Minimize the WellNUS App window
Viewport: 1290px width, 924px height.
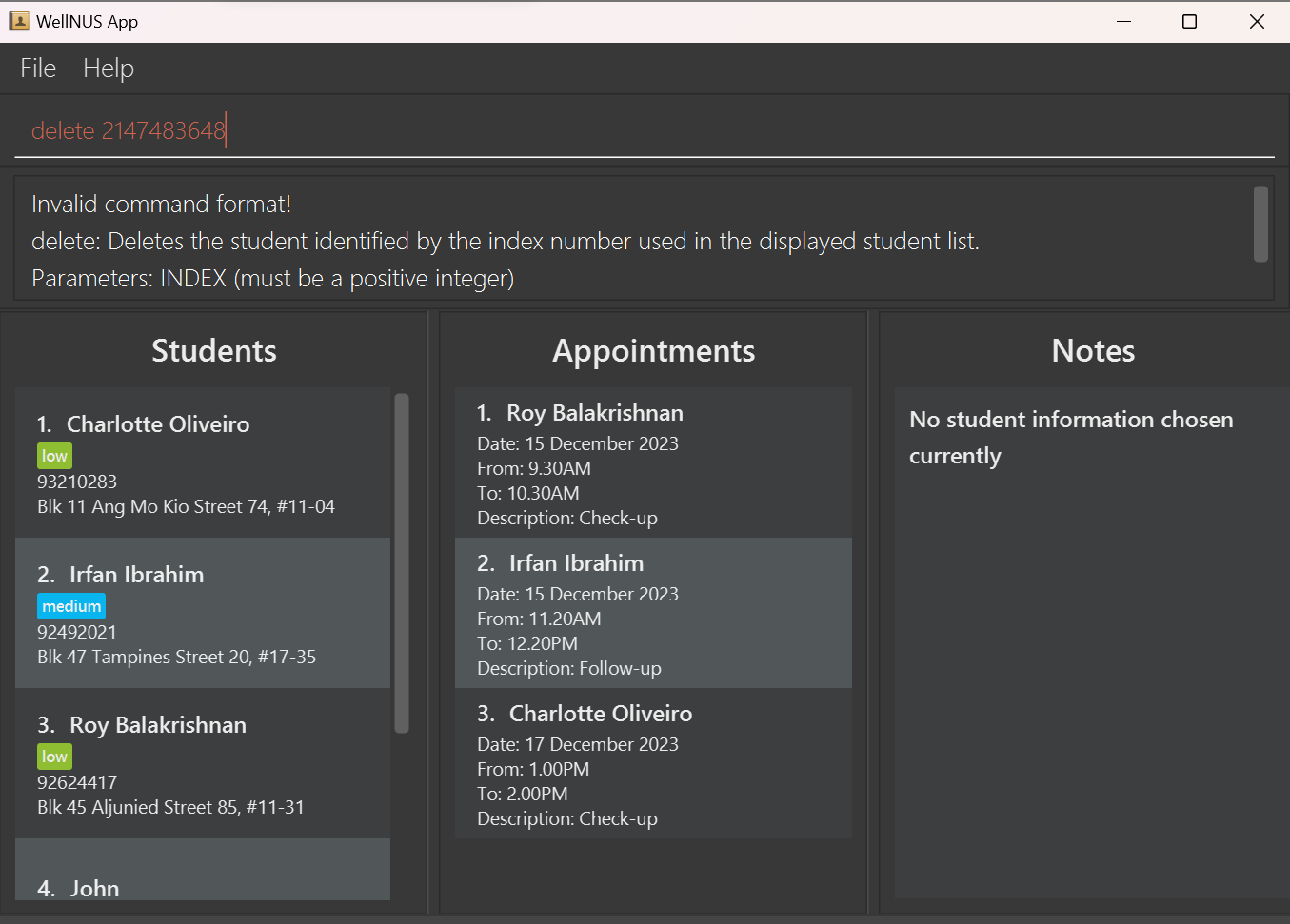(1123, 21)
